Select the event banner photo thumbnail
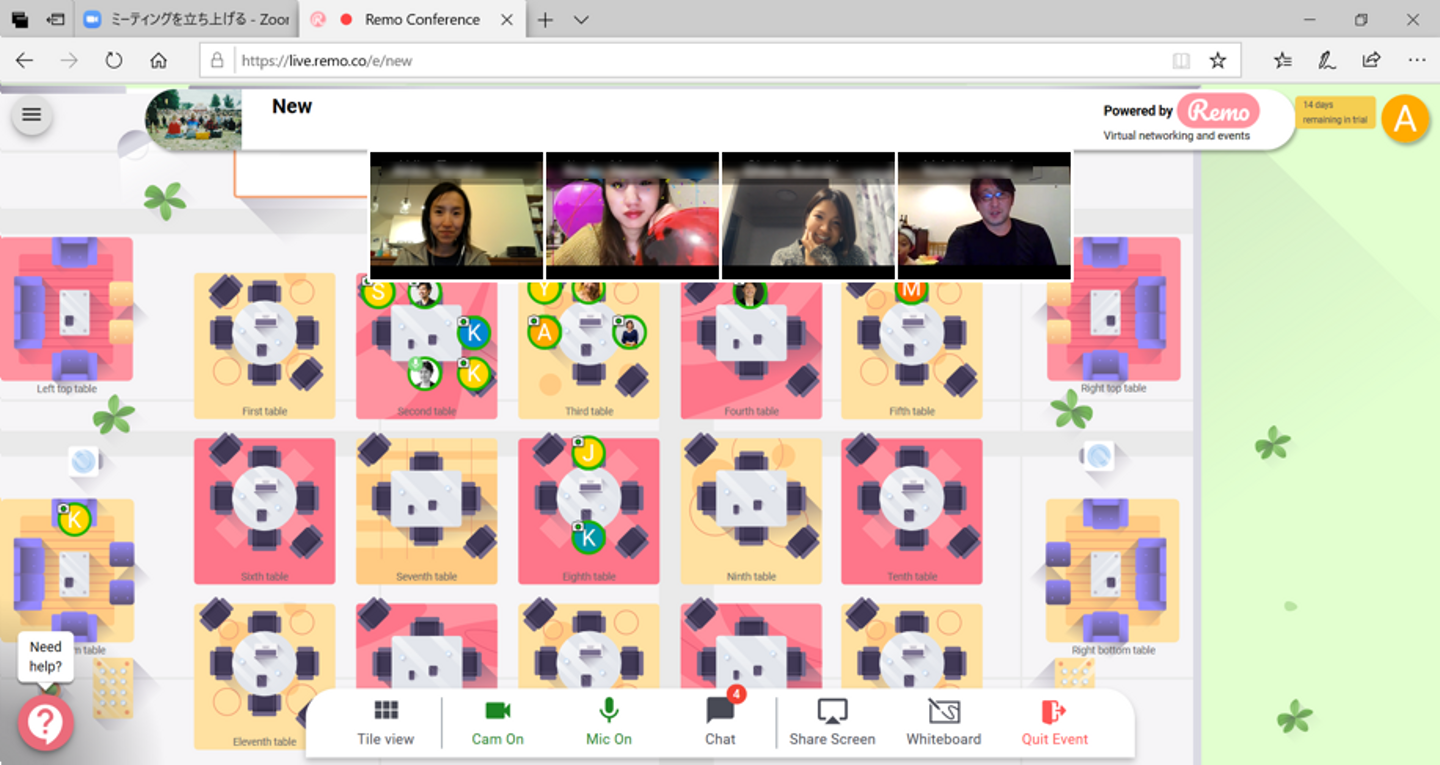 [x=193, y=120]
